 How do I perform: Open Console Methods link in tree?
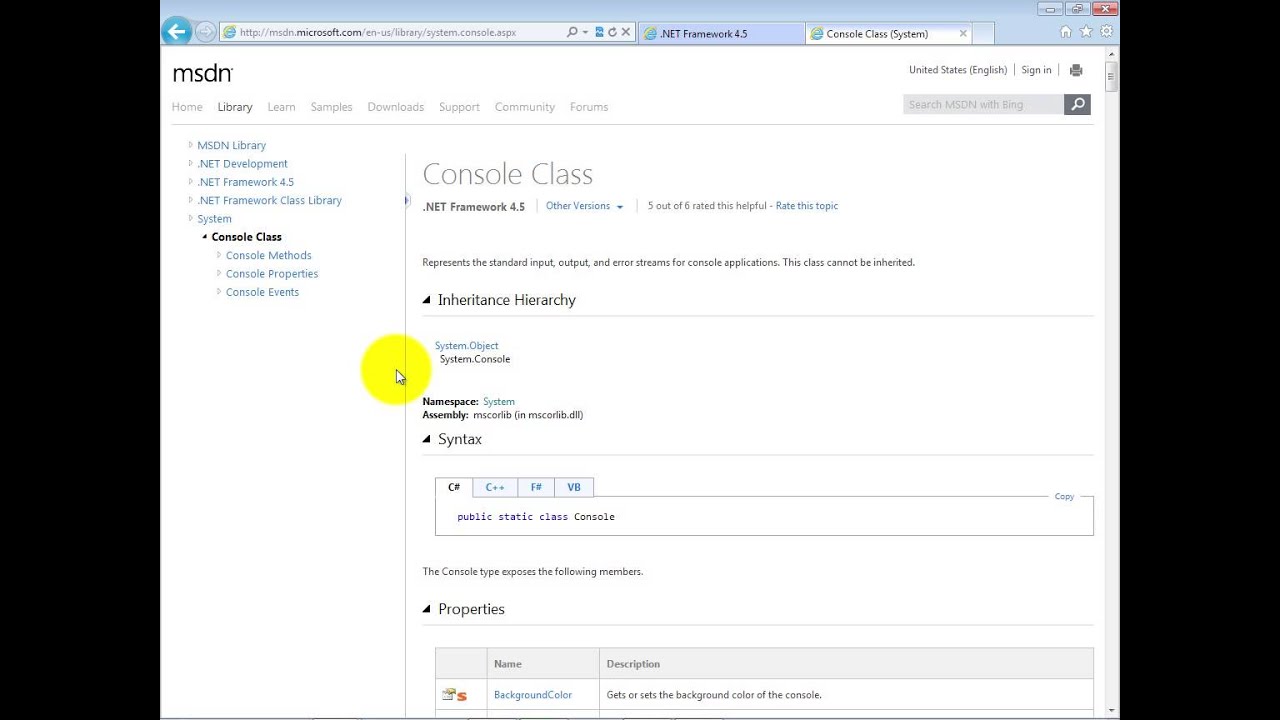[269, 255]
